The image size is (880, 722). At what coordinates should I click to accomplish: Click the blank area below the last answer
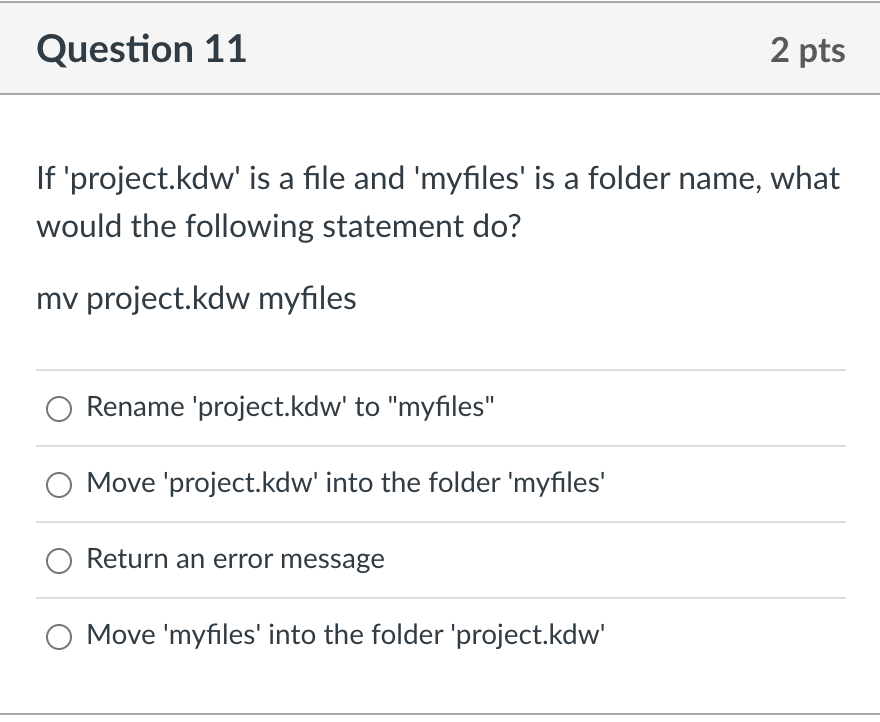440,690
